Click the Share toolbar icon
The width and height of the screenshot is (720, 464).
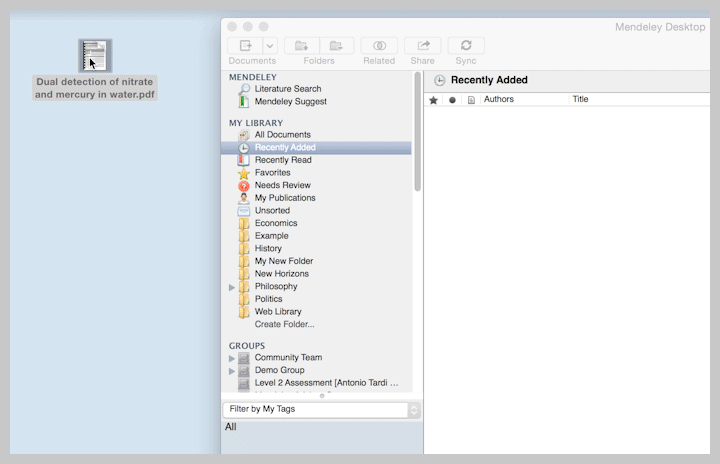pos(422,45)
